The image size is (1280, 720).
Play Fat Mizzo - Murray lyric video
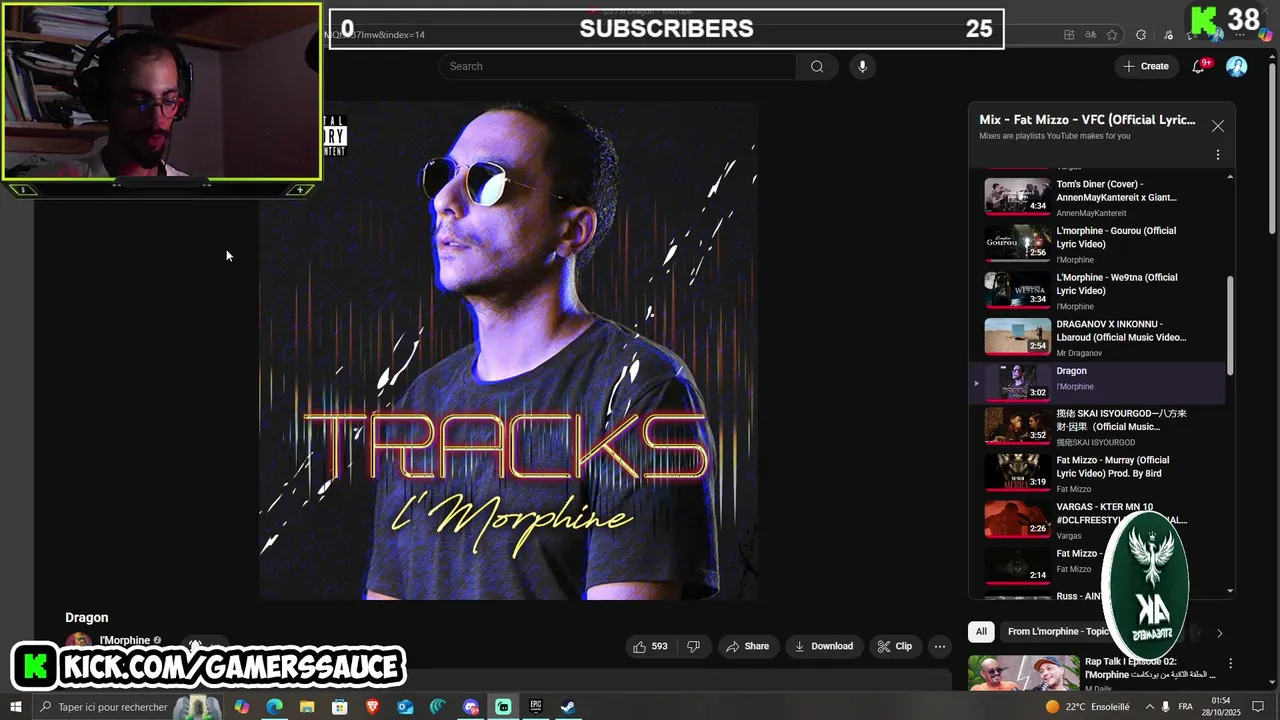1097,474
